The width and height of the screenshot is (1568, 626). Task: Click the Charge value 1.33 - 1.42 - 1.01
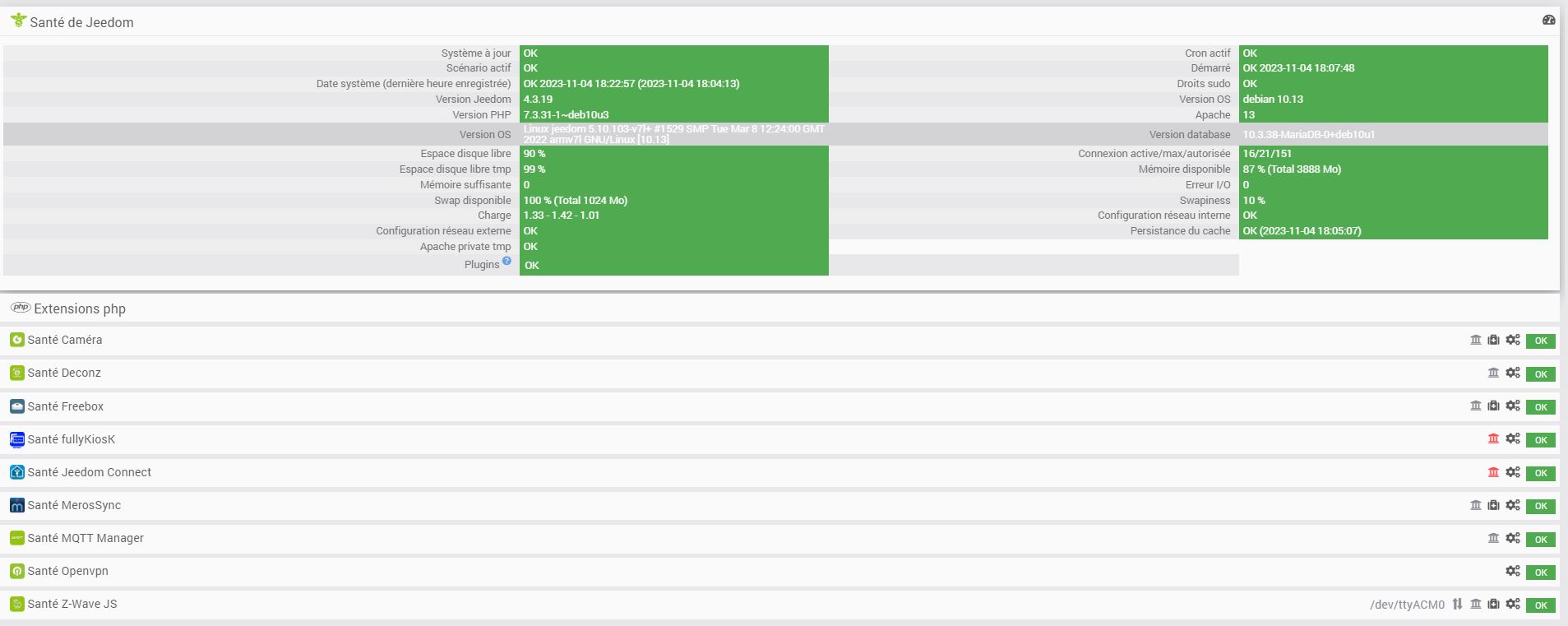click(x=562, y=216)
